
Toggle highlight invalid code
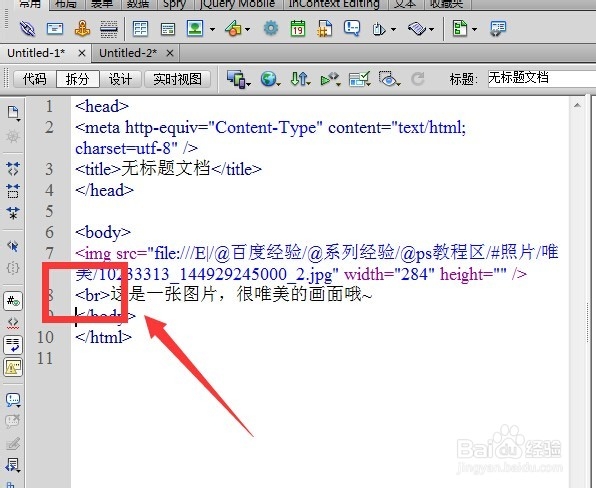(13, 323)
